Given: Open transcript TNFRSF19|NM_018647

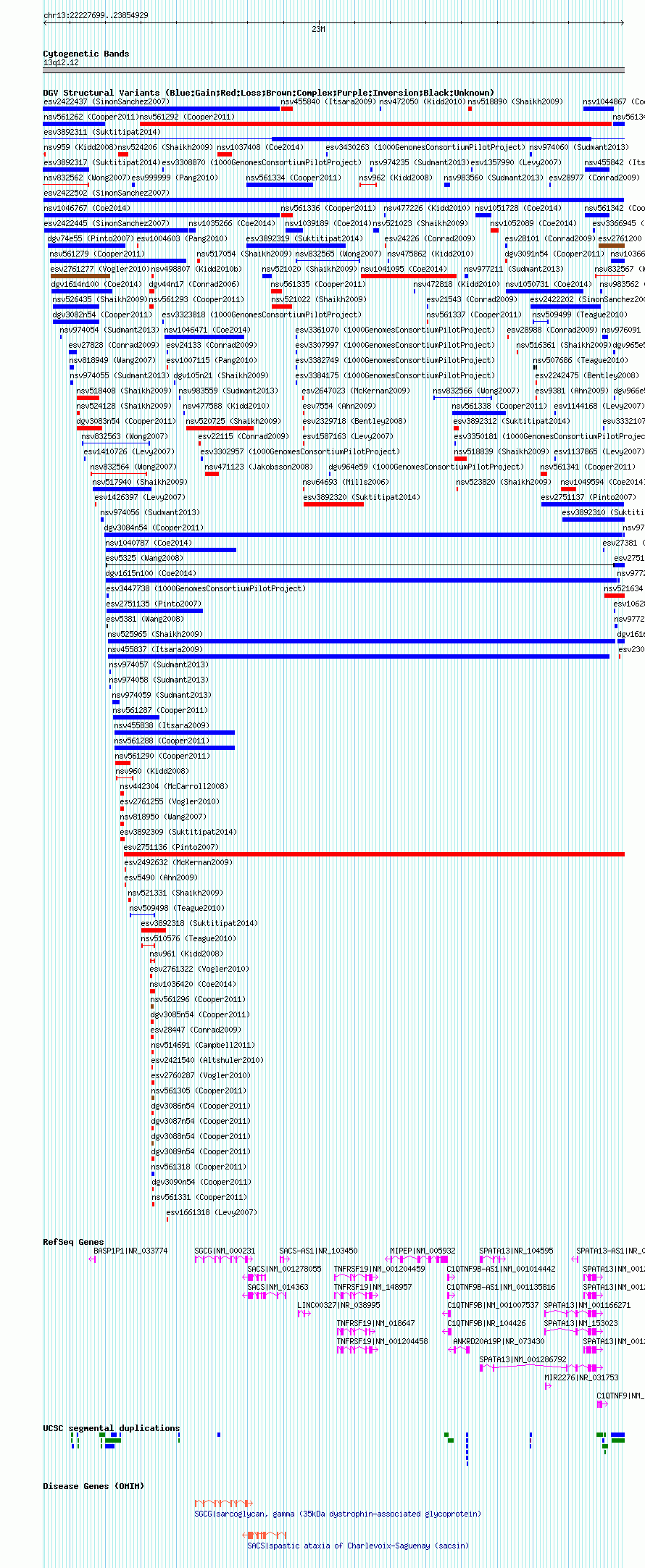Looking at the screenshot, I should click(x=375, y=1323).
